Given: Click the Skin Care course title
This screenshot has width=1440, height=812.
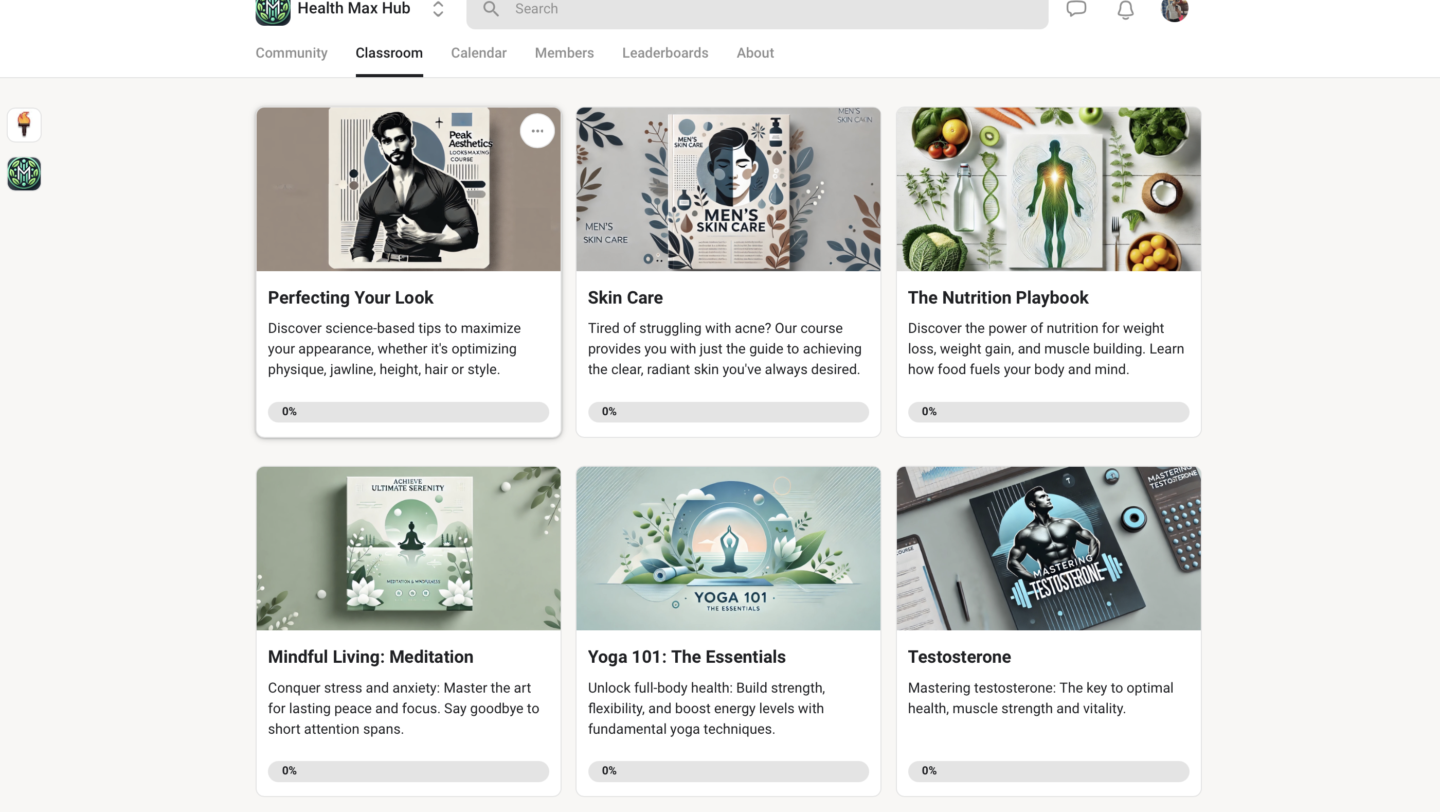Looking at the screenshot, I should coord(625,298).
